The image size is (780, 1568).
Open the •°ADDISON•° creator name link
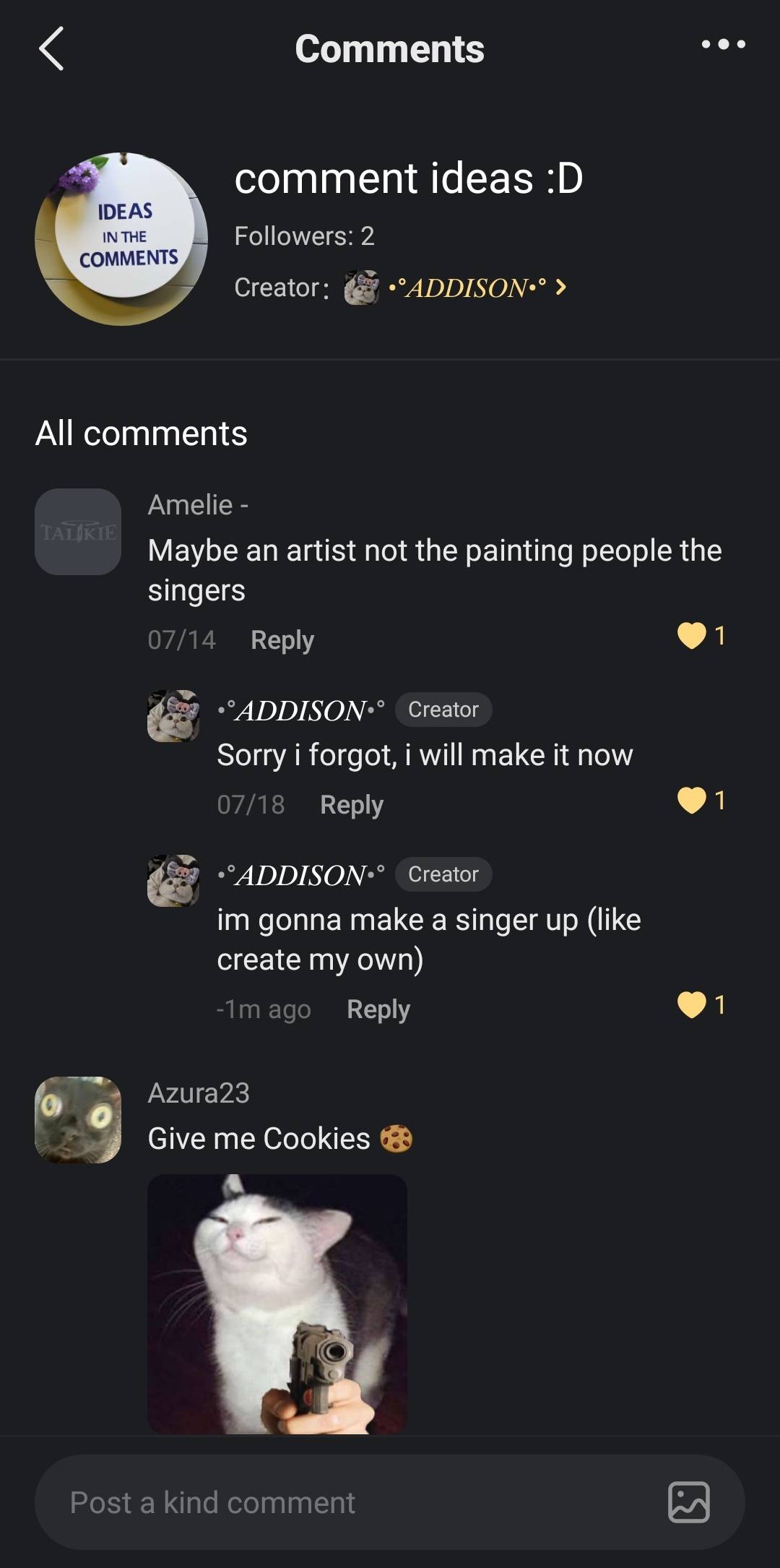(467, 288)
